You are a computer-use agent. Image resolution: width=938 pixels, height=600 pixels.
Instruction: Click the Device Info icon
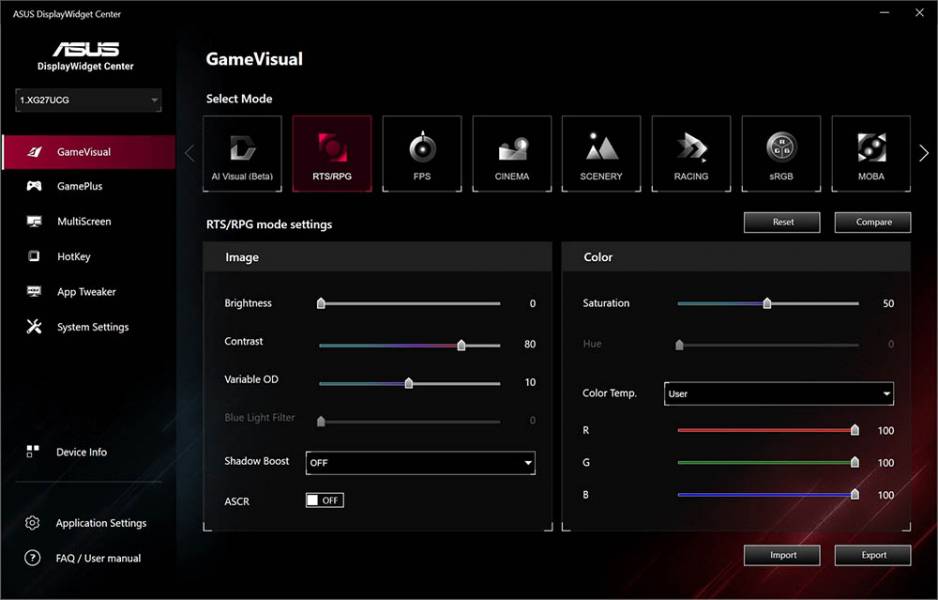33,452
